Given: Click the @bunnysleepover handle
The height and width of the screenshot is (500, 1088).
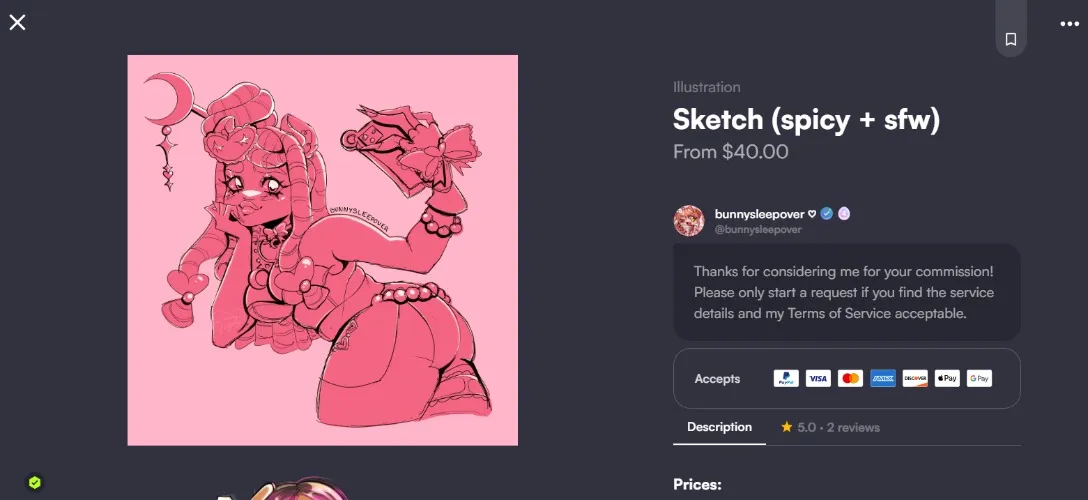Looking at the screenshot, I should click(x=758, y=230).
